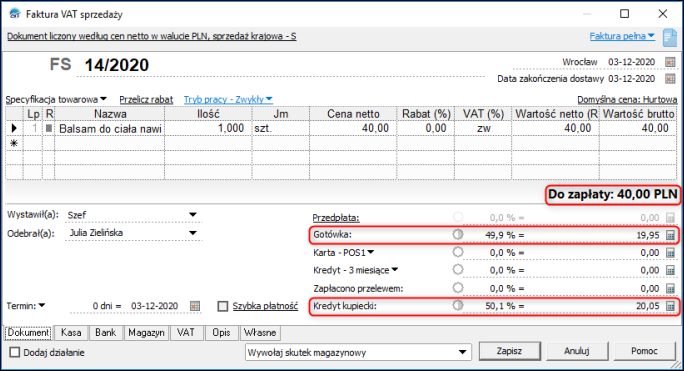Viewport: 684px width, 371px height.
Task: Open calculator icon in Gotówka row
Action: pyautogui.click(x=670, y=235)
